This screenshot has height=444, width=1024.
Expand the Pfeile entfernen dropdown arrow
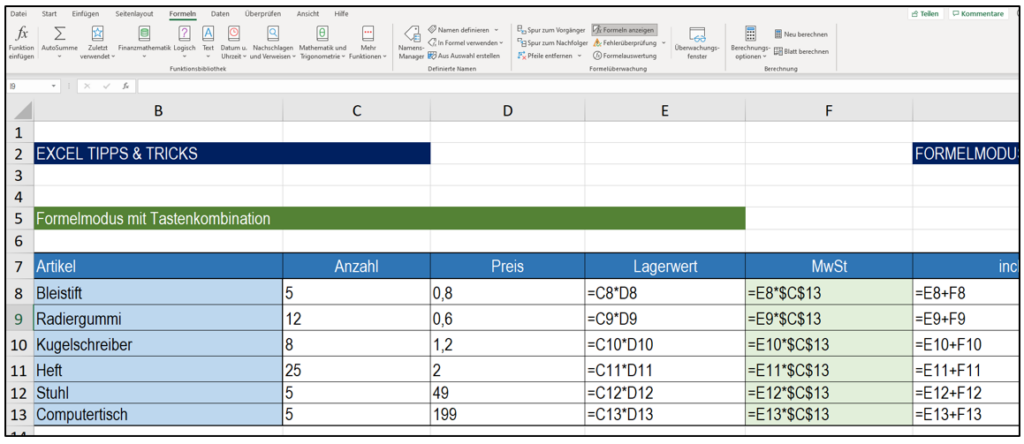tap(579, 56)
